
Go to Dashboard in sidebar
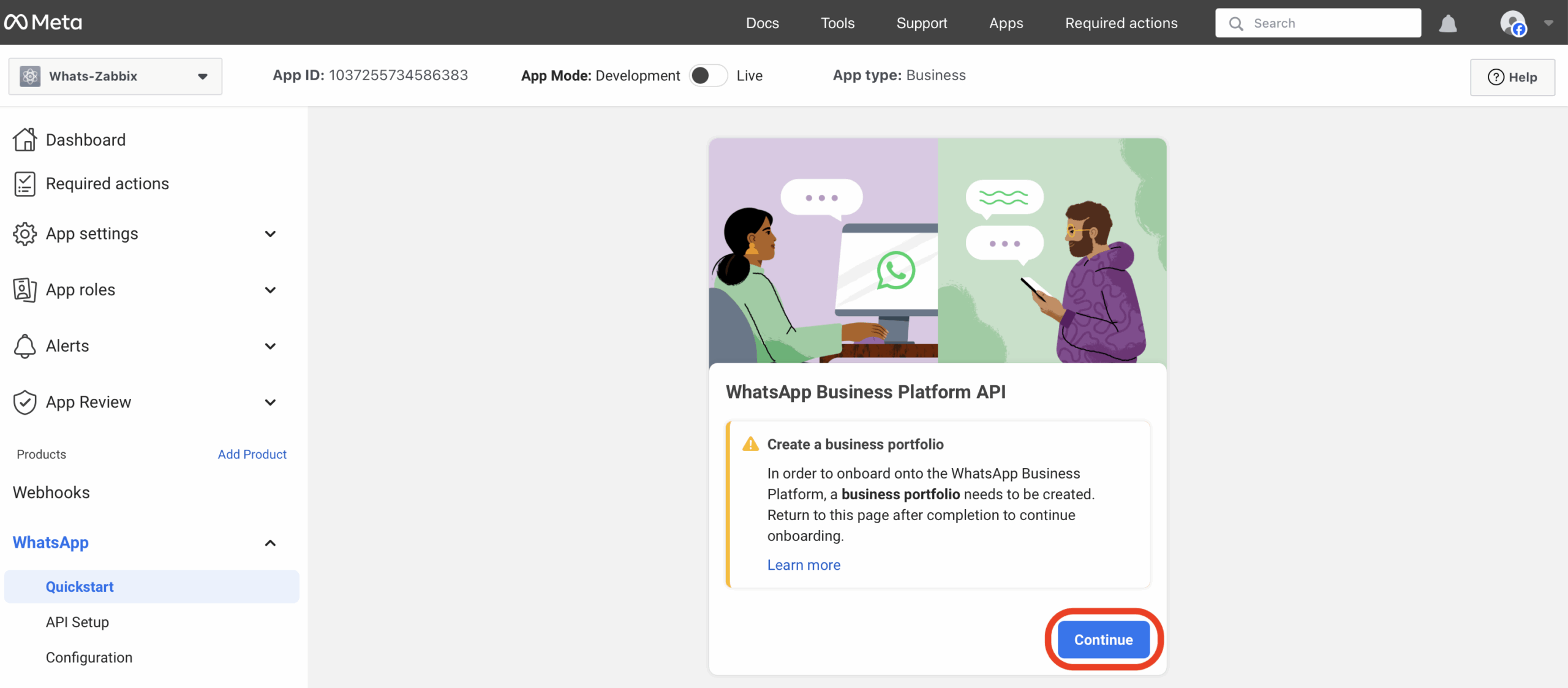[x=86, y=140]
